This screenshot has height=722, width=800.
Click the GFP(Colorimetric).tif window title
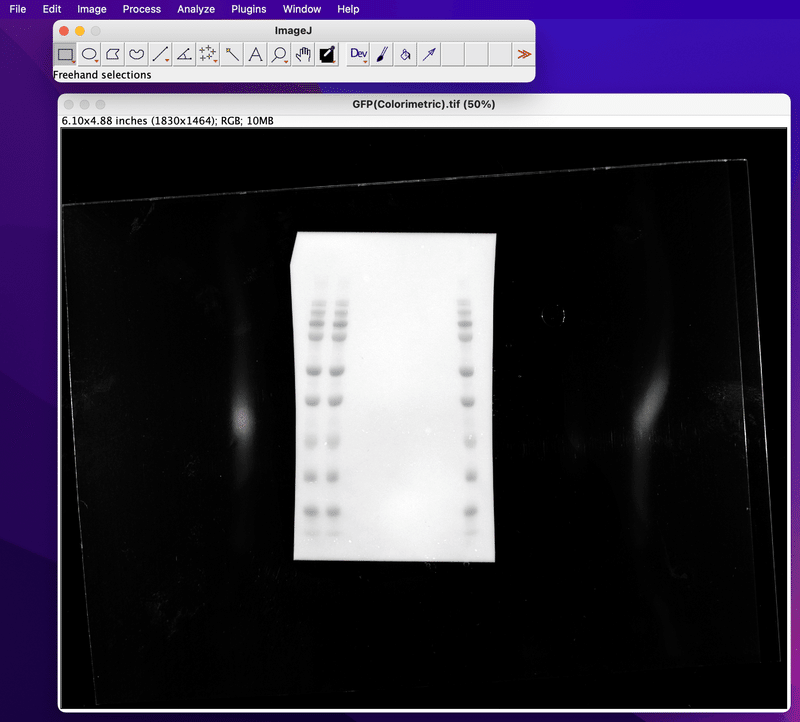point(423,104)
